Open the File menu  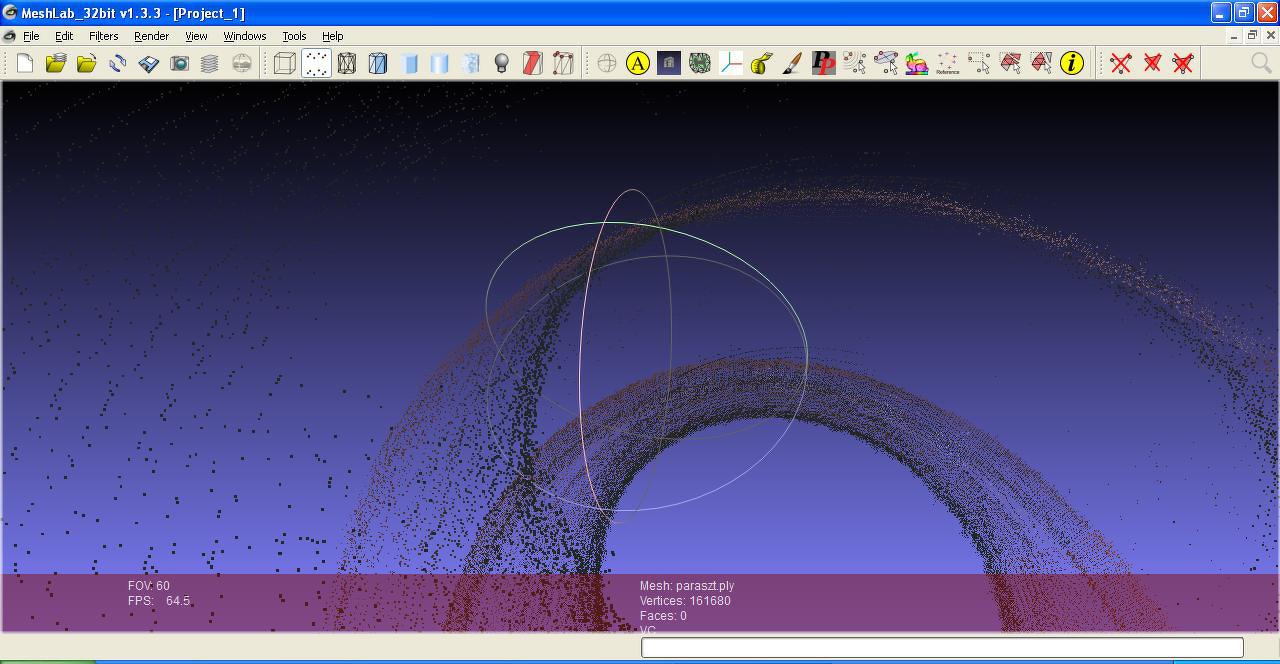[31, 36]
